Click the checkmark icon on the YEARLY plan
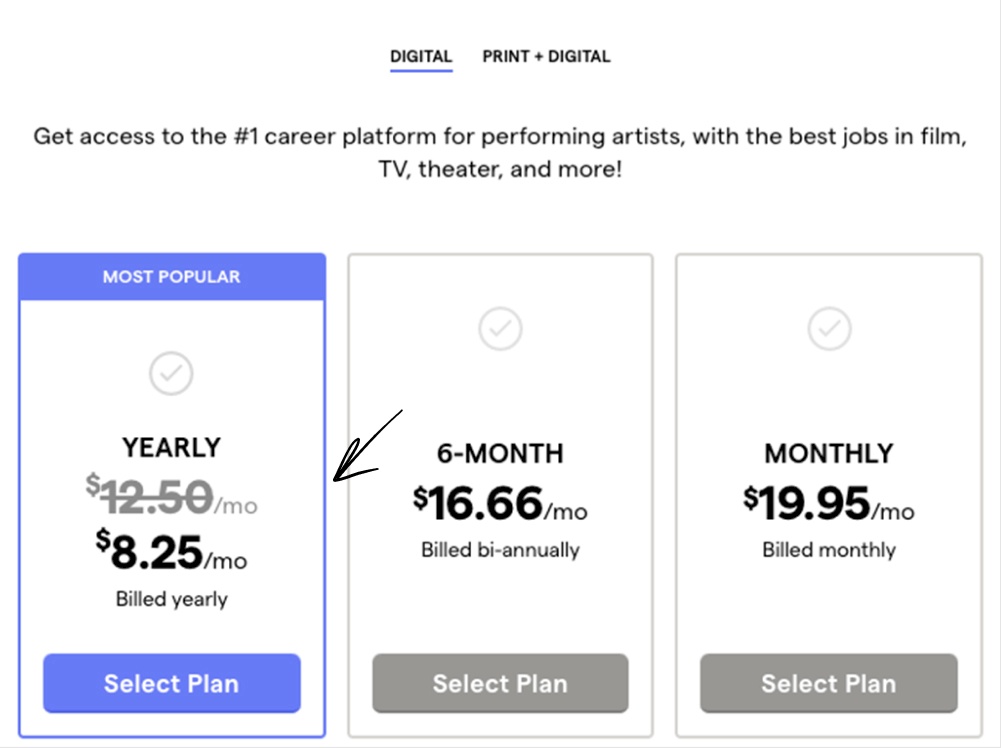 [x=171, y=374]
